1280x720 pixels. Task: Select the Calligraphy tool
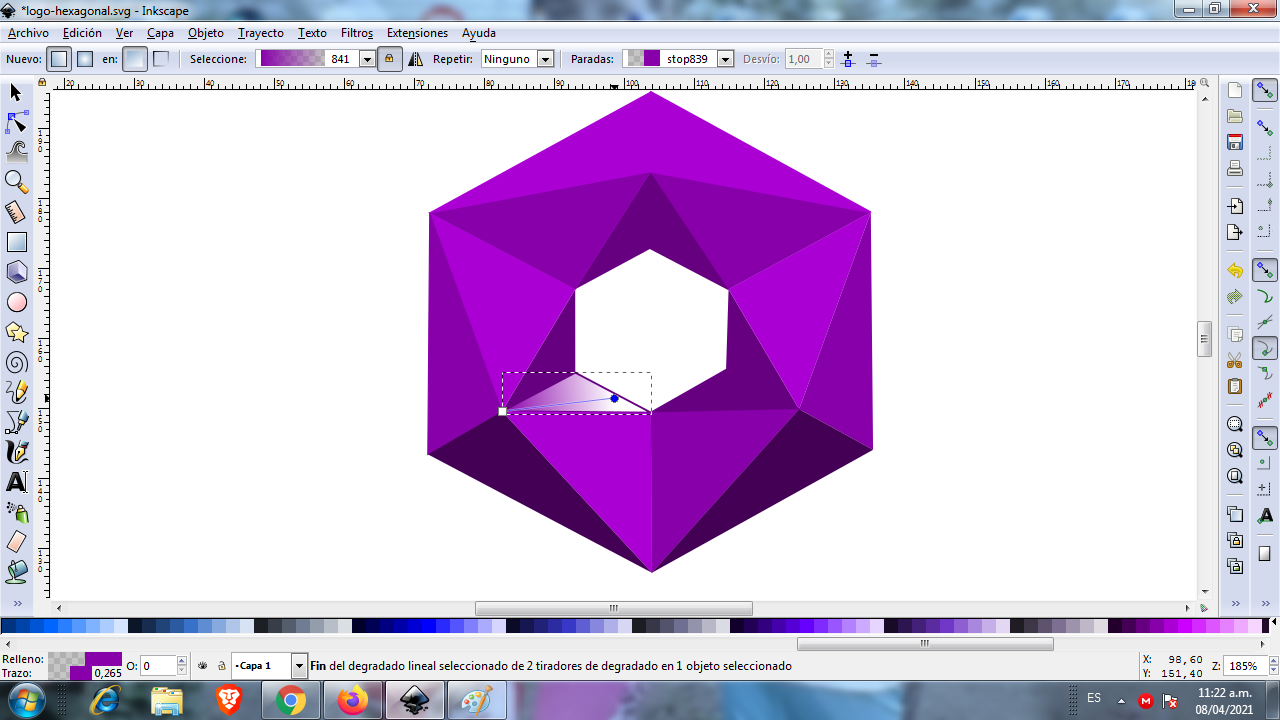[16, 452]
